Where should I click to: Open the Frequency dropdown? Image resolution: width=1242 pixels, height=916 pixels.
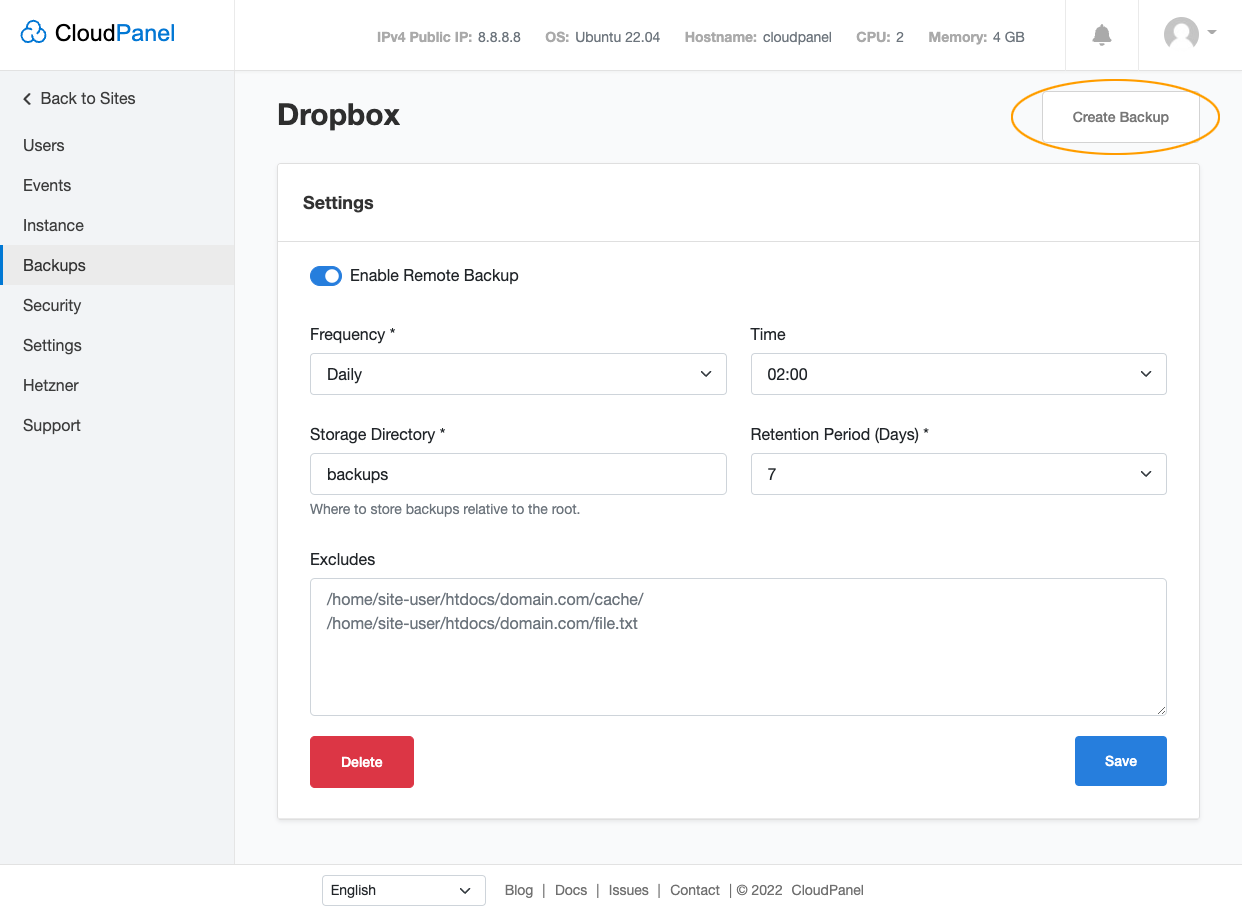coord(518,373)
